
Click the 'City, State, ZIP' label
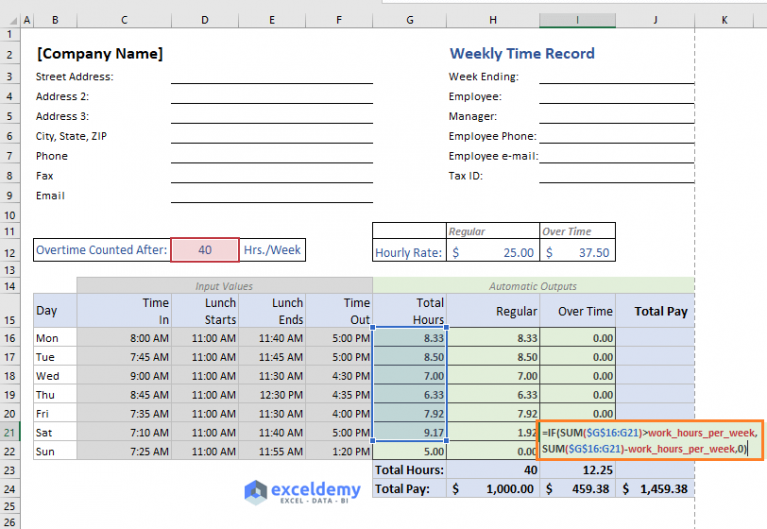71,137
